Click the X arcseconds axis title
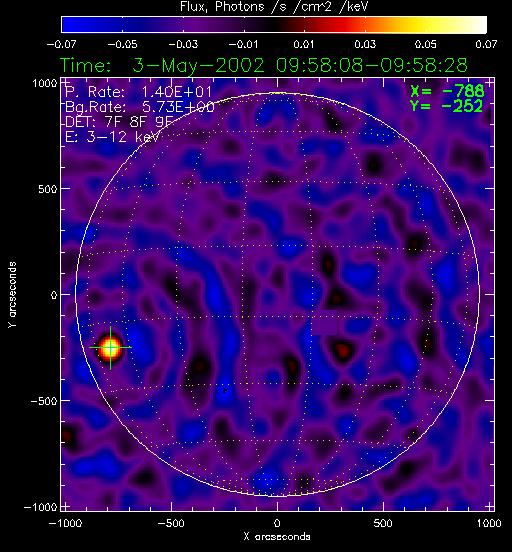 coord(277,537)
